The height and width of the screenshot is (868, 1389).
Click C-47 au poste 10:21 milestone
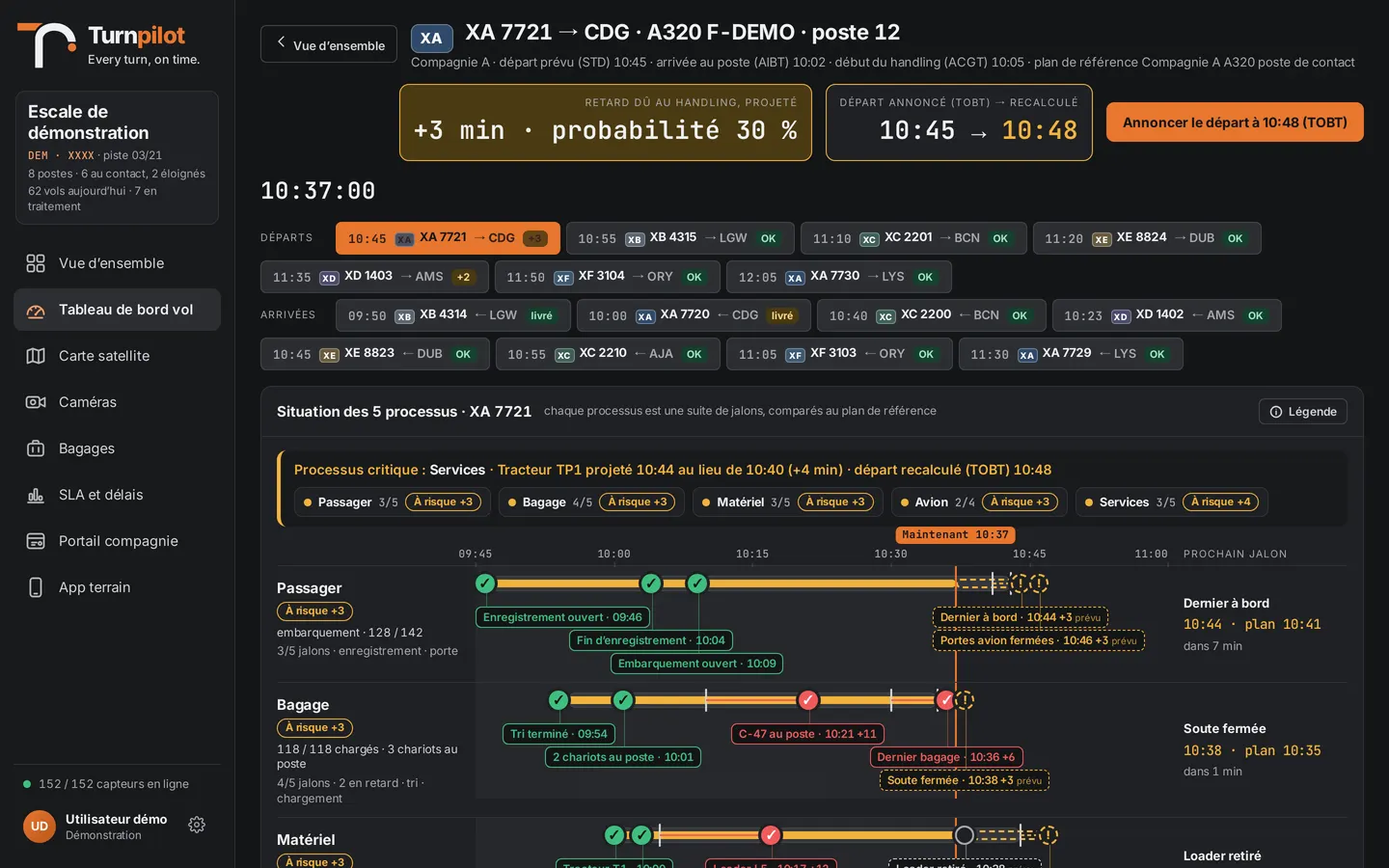[807, 734]
